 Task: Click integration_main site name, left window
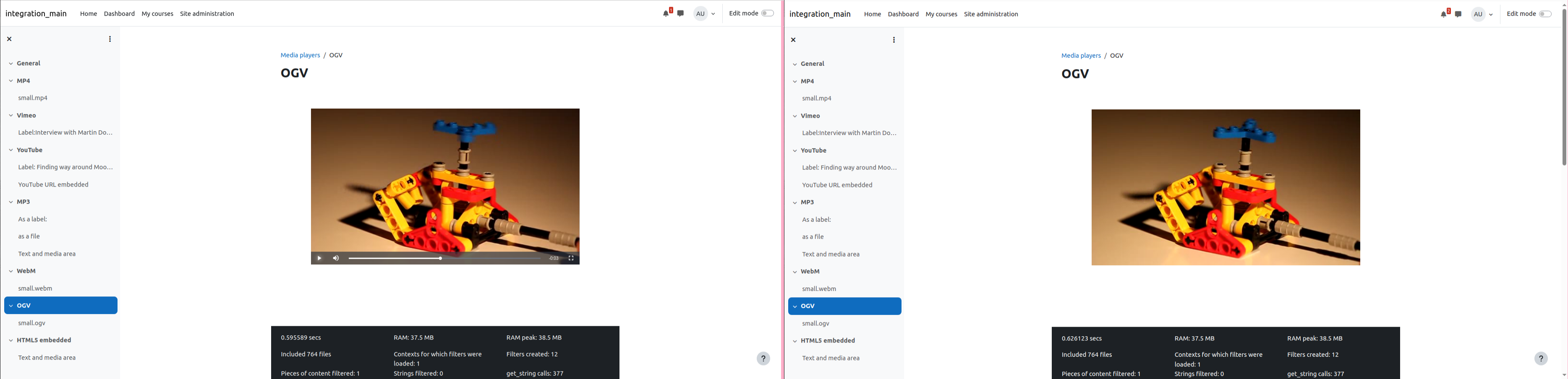tap(36, 13)
